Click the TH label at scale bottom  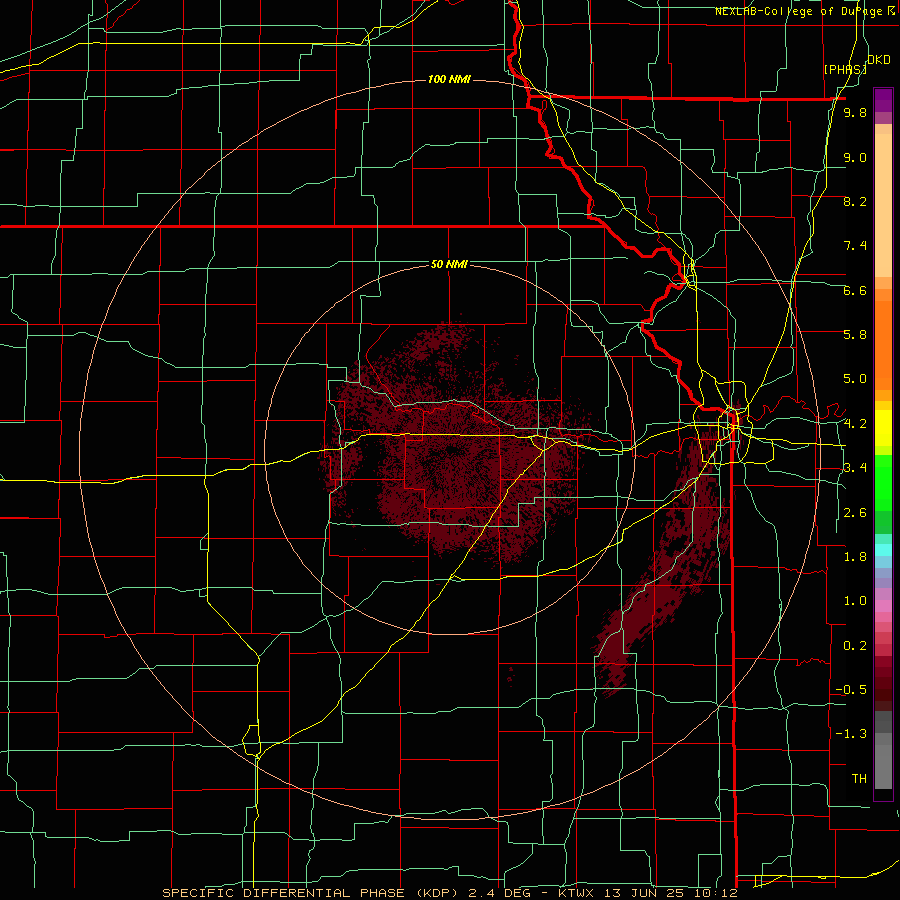pyautogui.click(x=859, y=778)
